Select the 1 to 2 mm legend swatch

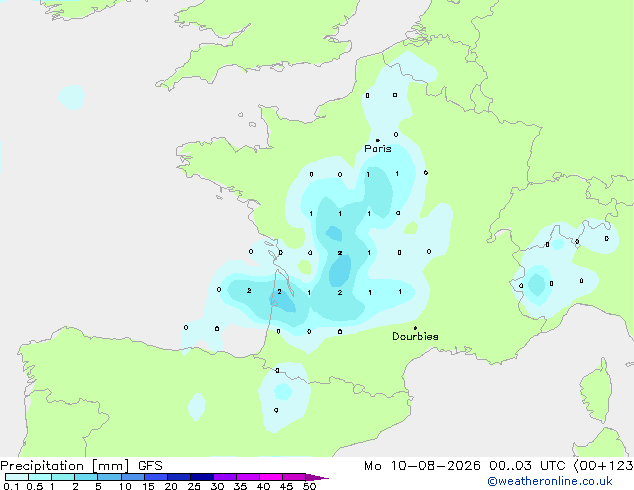[x=63, y=477]
